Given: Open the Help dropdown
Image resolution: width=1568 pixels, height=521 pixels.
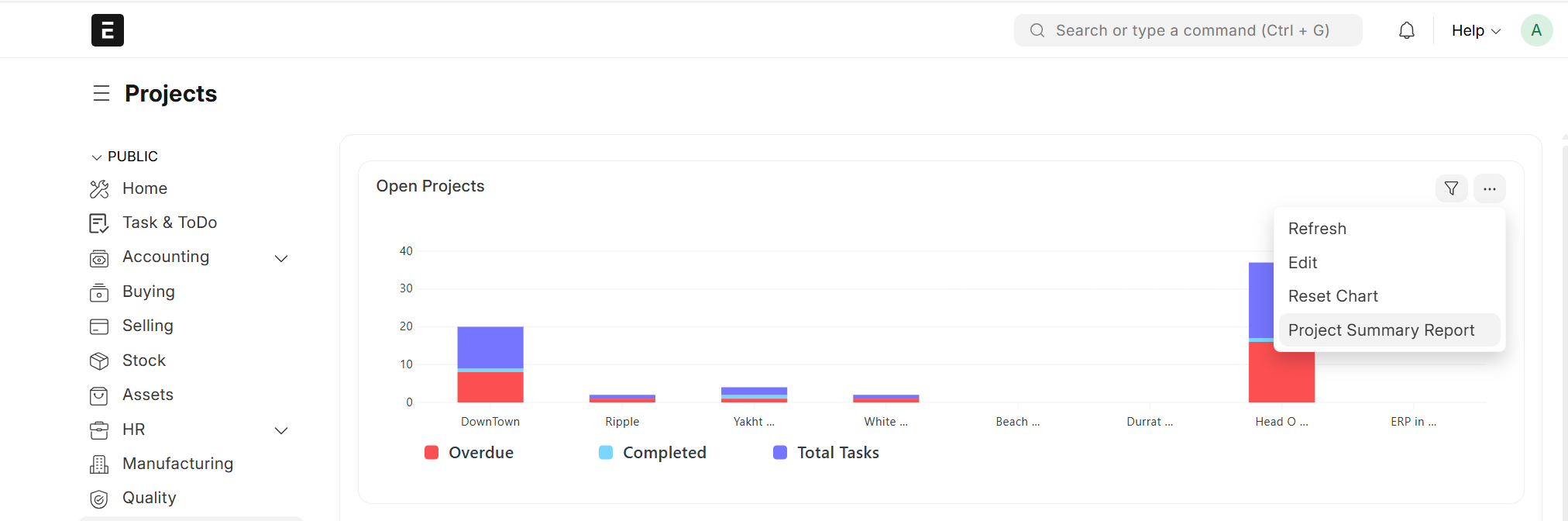Looking at the screenshot, I should (1476, 30).
